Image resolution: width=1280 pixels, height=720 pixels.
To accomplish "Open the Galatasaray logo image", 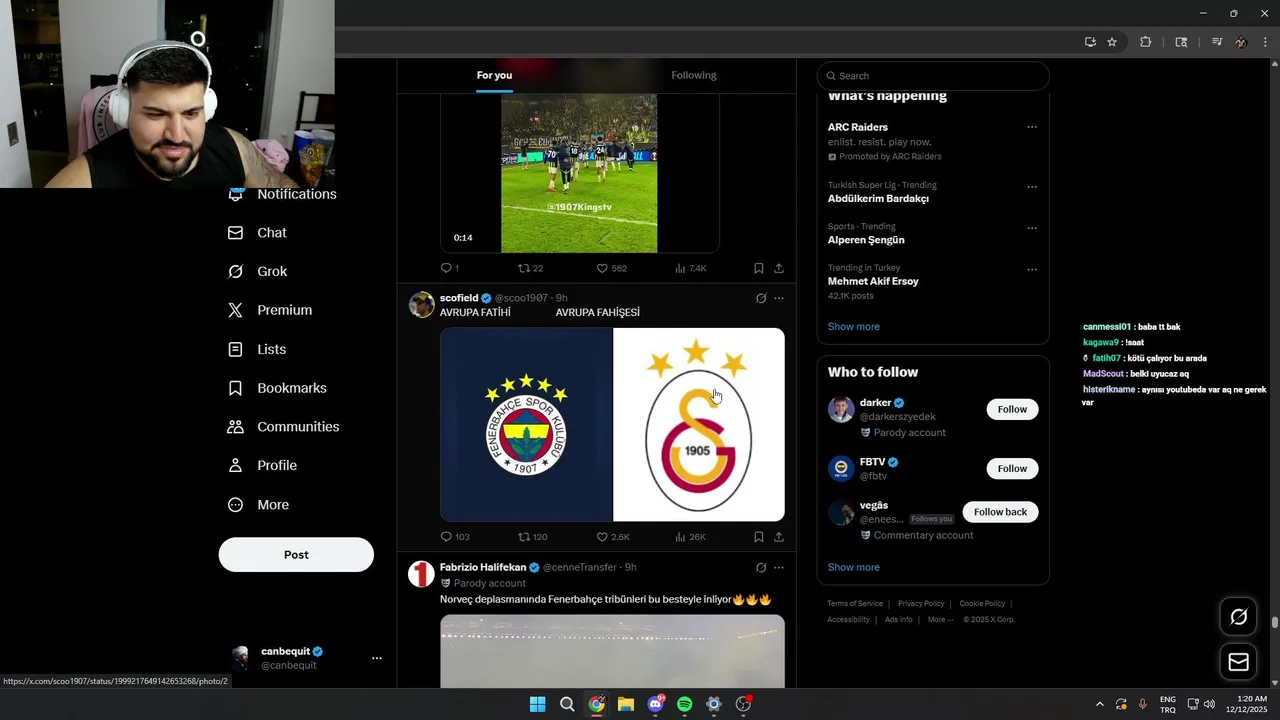I will click(x=699, y=425).
